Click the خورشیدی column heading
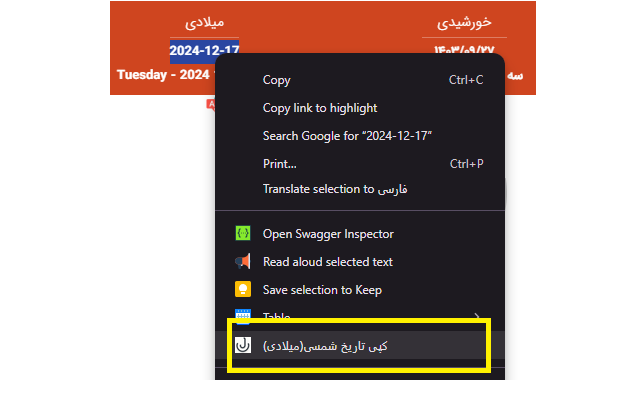Screen dimensions: 640x400 pos(464,22)
